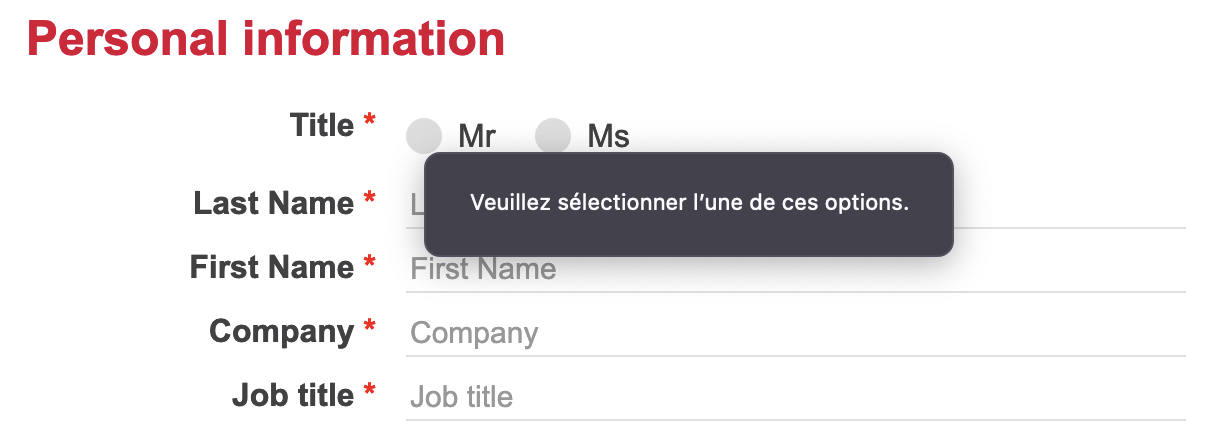This screenshot has width=1210, height=434.
Task: Click the 'Last Name' field label
Action: click(273, 203)
